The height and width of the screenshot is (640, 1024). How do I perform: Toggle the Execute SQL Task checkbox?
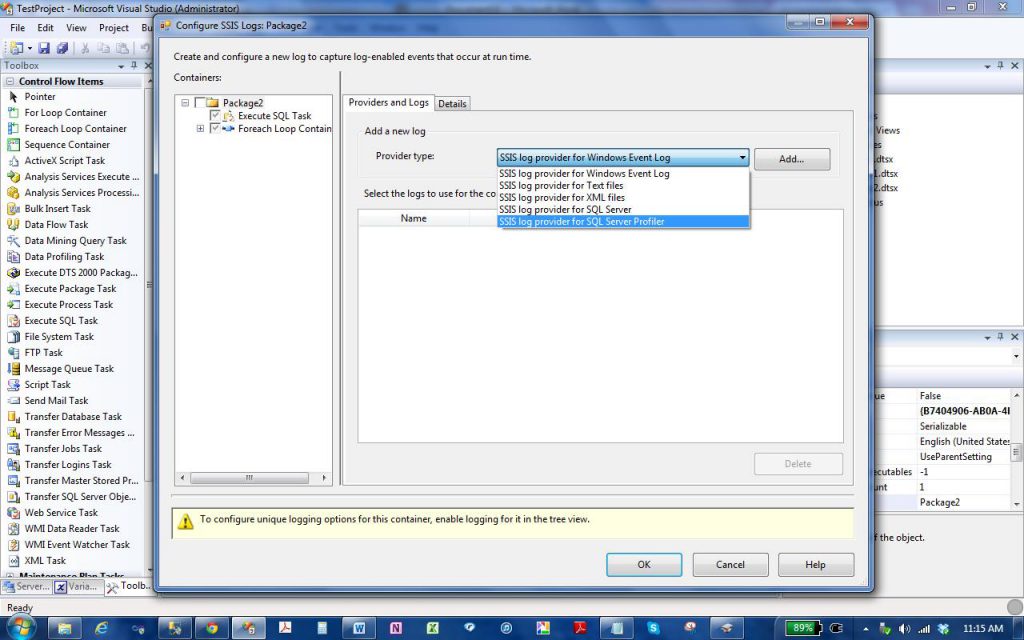215,116
